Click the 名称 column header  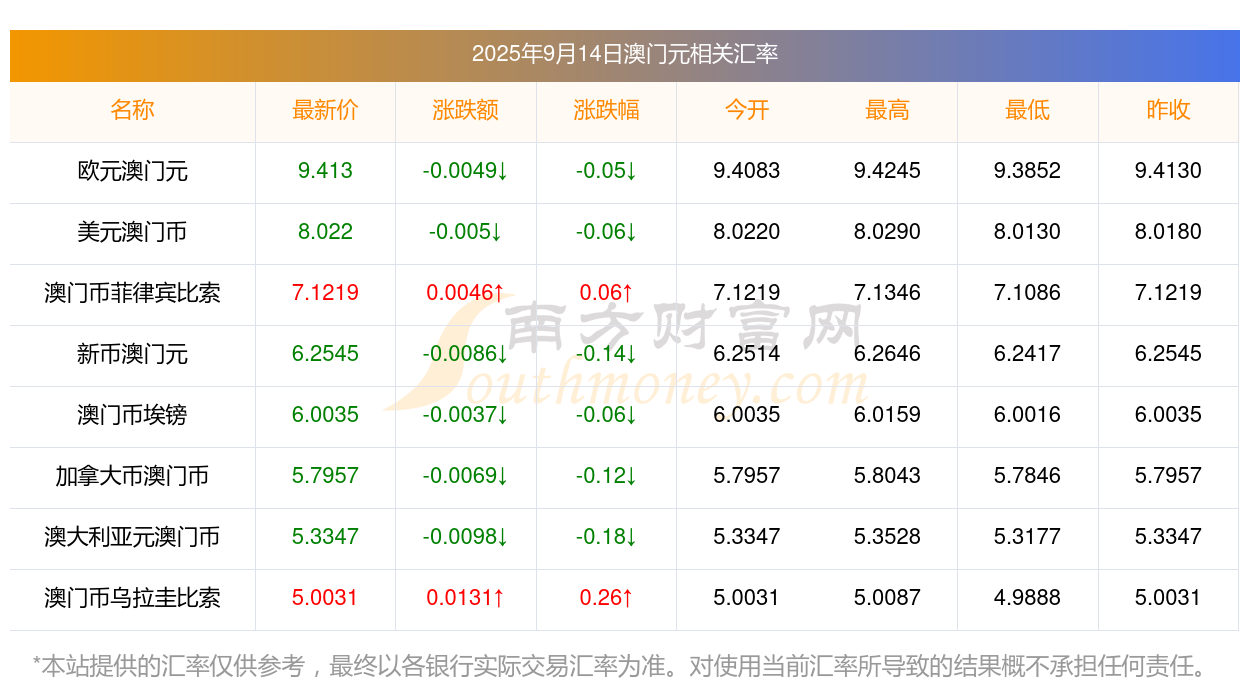click(x=132, y=110)
